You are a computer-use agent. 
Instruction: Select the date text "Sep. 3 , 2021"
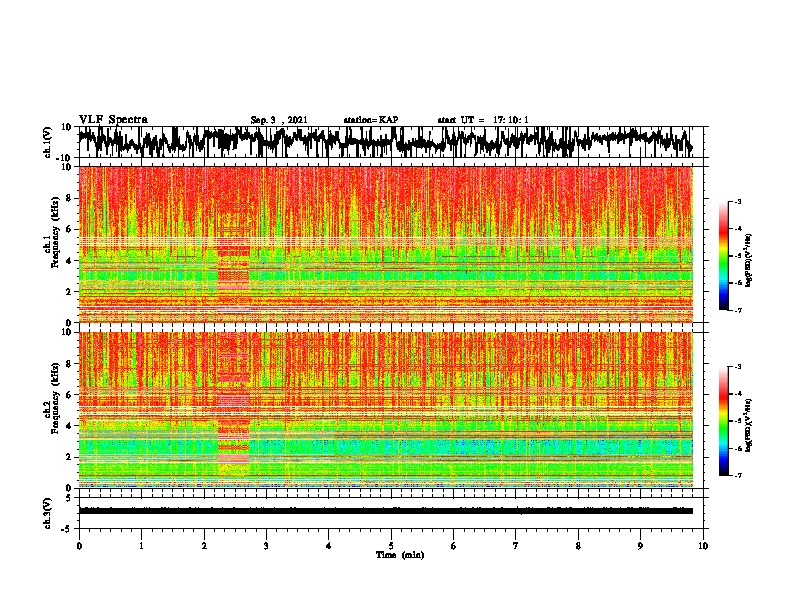279,120
